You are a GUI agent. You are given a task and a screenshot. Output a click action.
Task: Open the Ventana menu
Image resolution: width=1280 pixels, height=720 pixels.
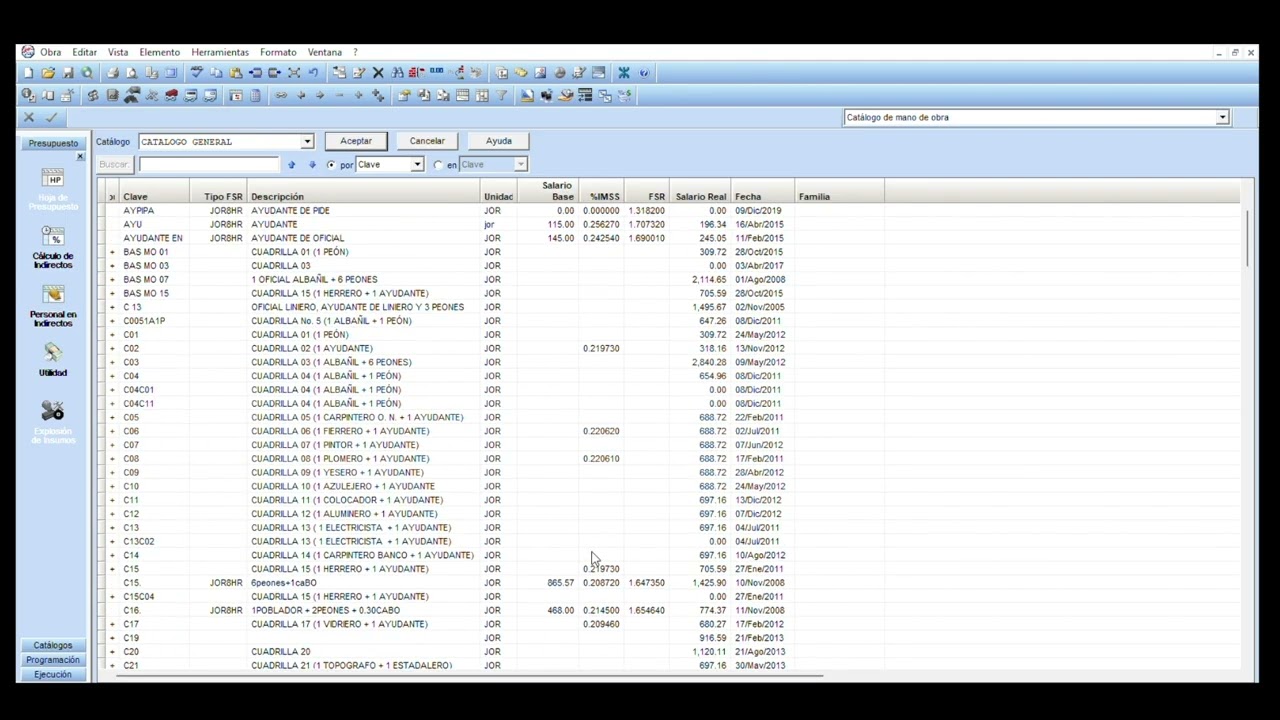(x=325, y=52)
